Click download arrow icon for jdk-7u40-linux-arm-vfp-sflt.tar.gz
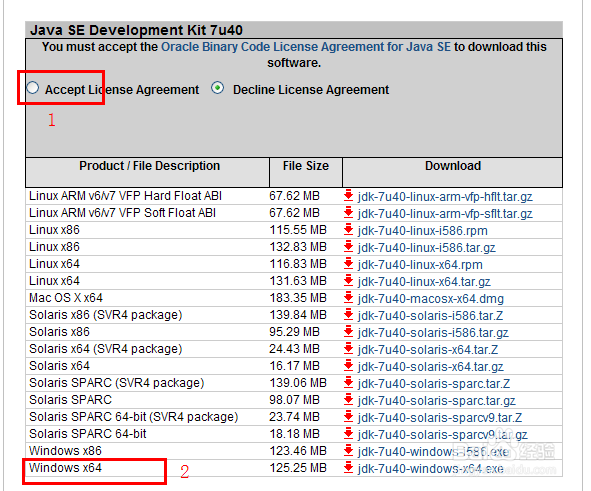The image size is (591, 491). [349, 213]
